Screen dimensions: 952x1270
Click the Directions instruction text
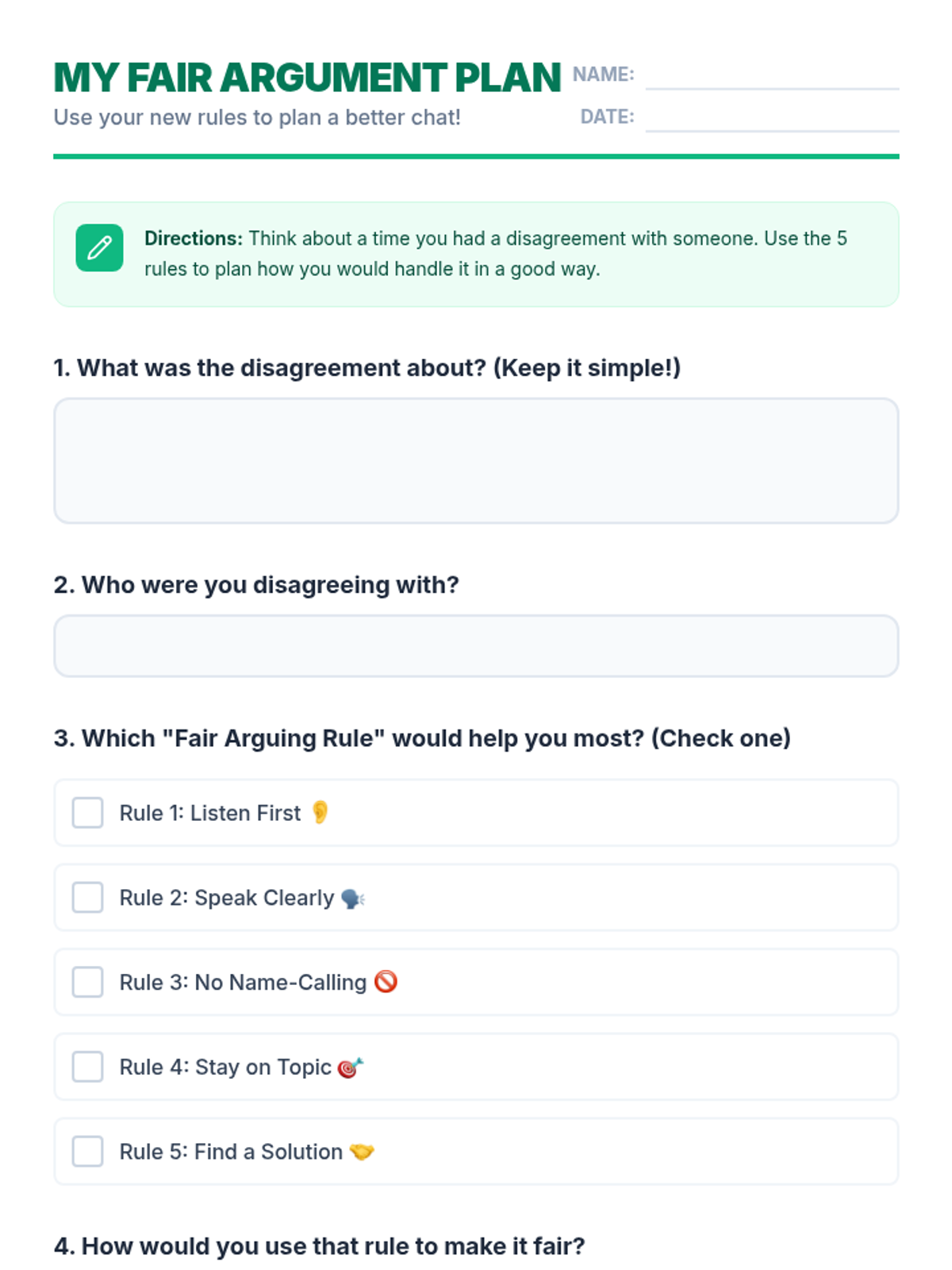point(496,254)
